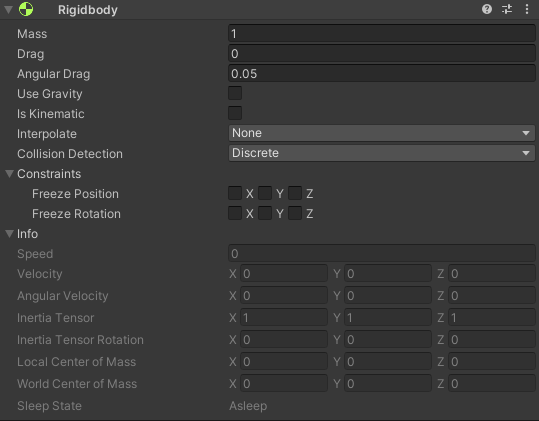Toggle Freeze Rotation X checkbox
Screen dimensions: 539x421
click(x=235, y=213)
